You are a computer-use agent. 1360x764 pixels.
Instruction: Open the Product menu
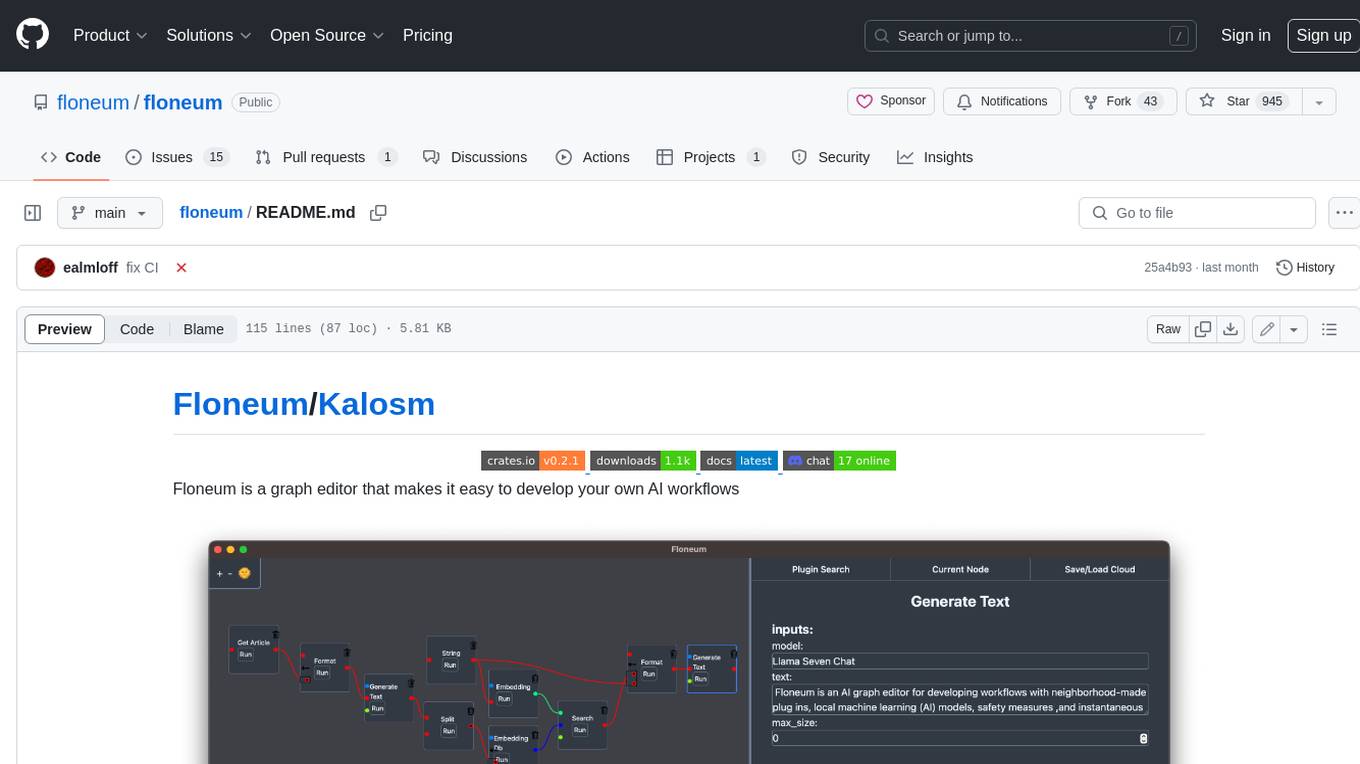(x=110, y=35)
